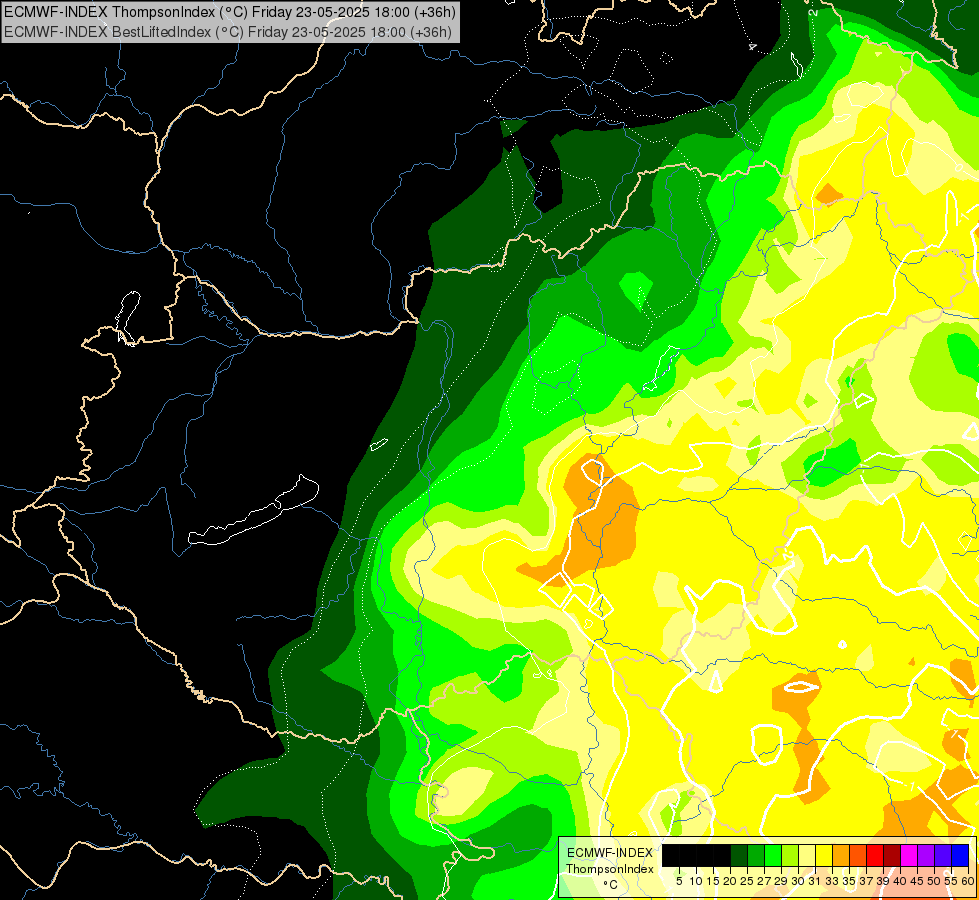Click the legend tick label 15
Screen dimensions: 979x900
pyautogui.click(x=713, y=881)
